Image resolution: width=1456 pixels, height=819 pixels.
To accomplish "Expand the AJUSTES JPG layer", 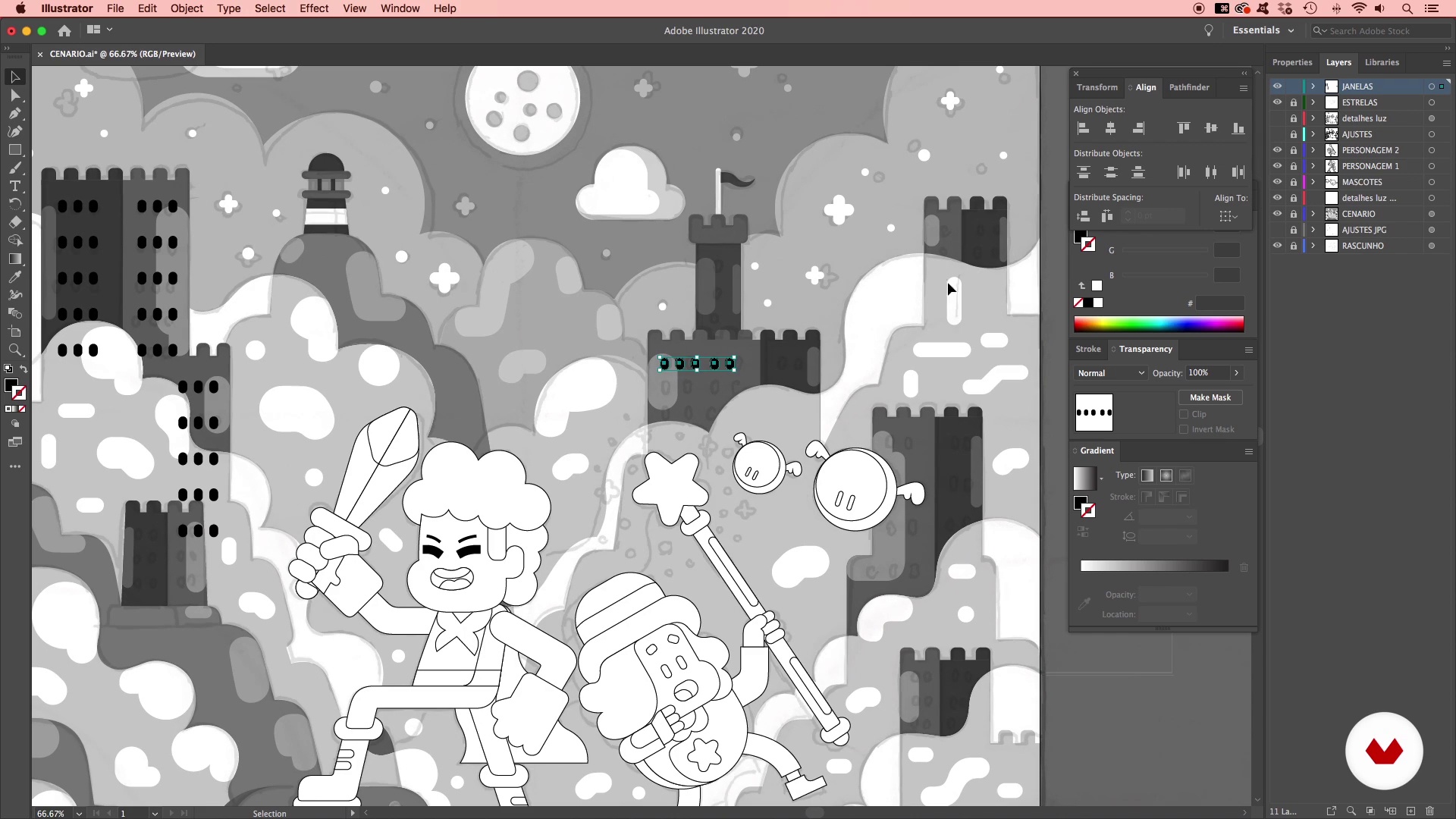I will [1313, 230].
